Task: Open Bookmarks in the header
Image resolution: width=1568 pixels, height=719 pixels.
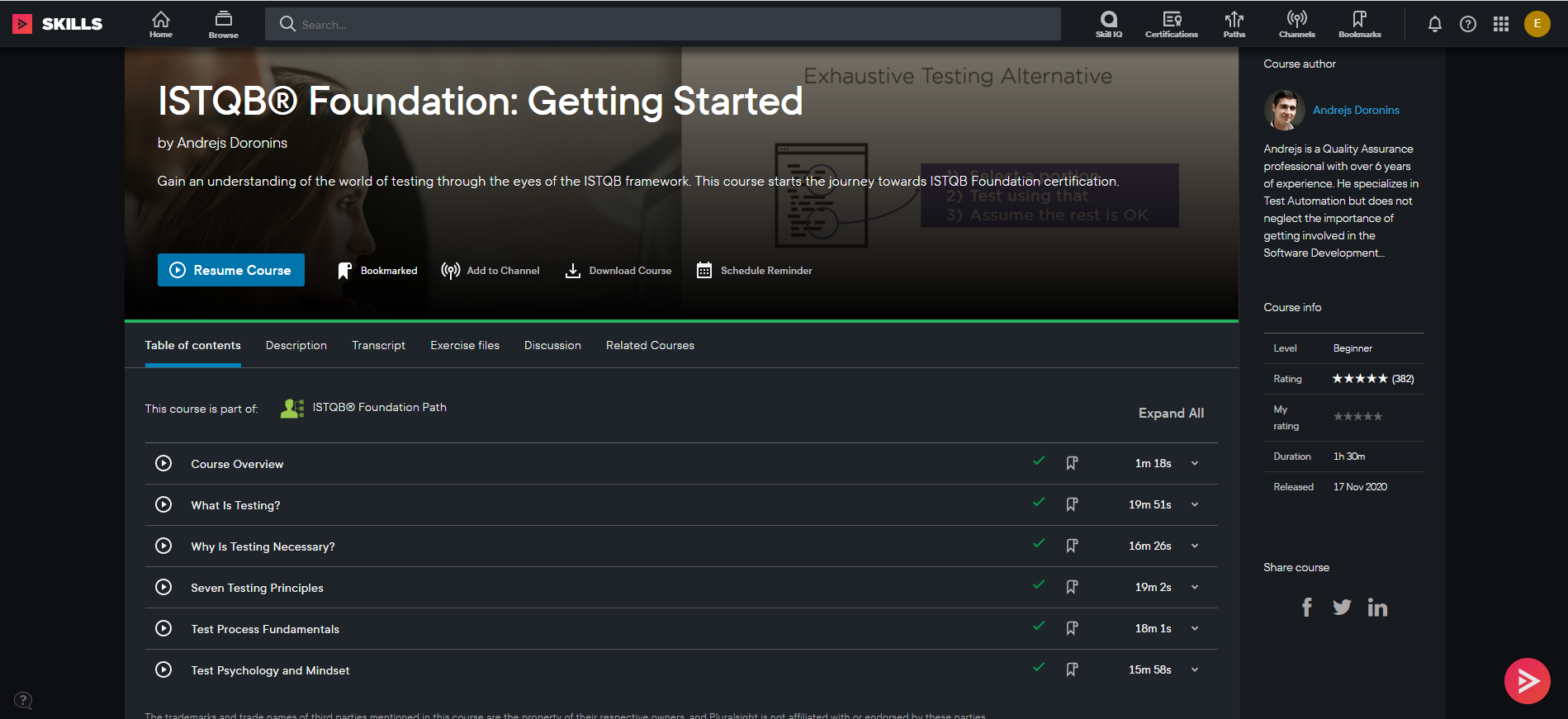Action: pos(1360,24)
